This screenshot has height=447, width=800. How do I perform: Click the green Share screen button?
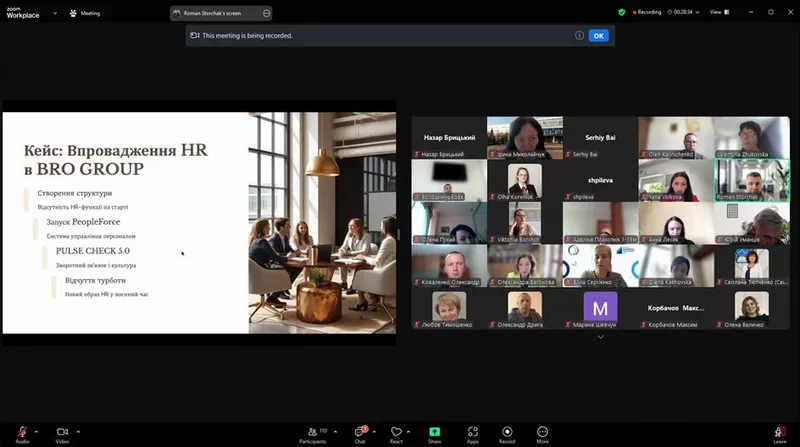(435, 434)
